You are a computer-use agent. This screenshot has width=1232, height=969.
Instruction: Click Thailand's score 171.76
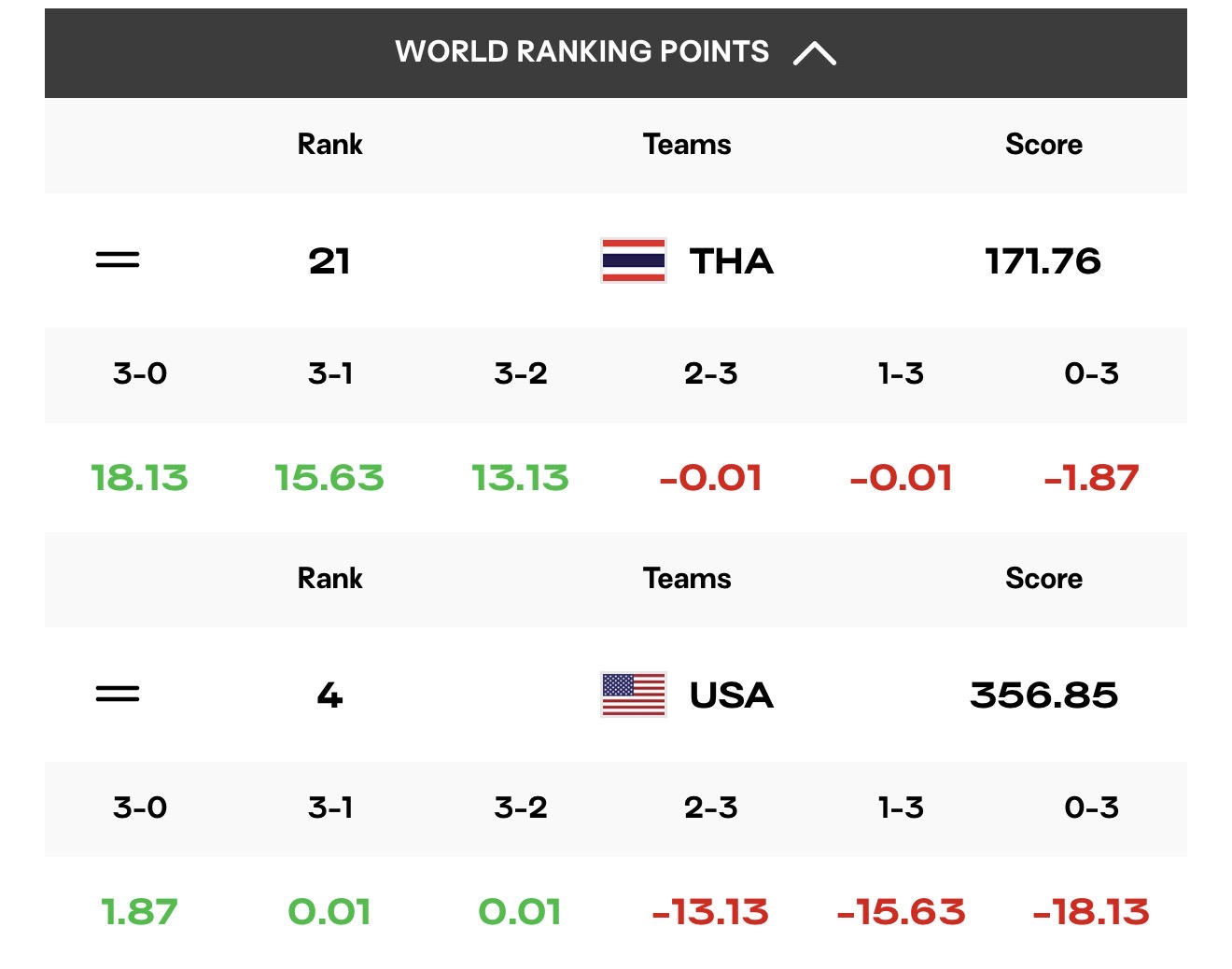1043,261
